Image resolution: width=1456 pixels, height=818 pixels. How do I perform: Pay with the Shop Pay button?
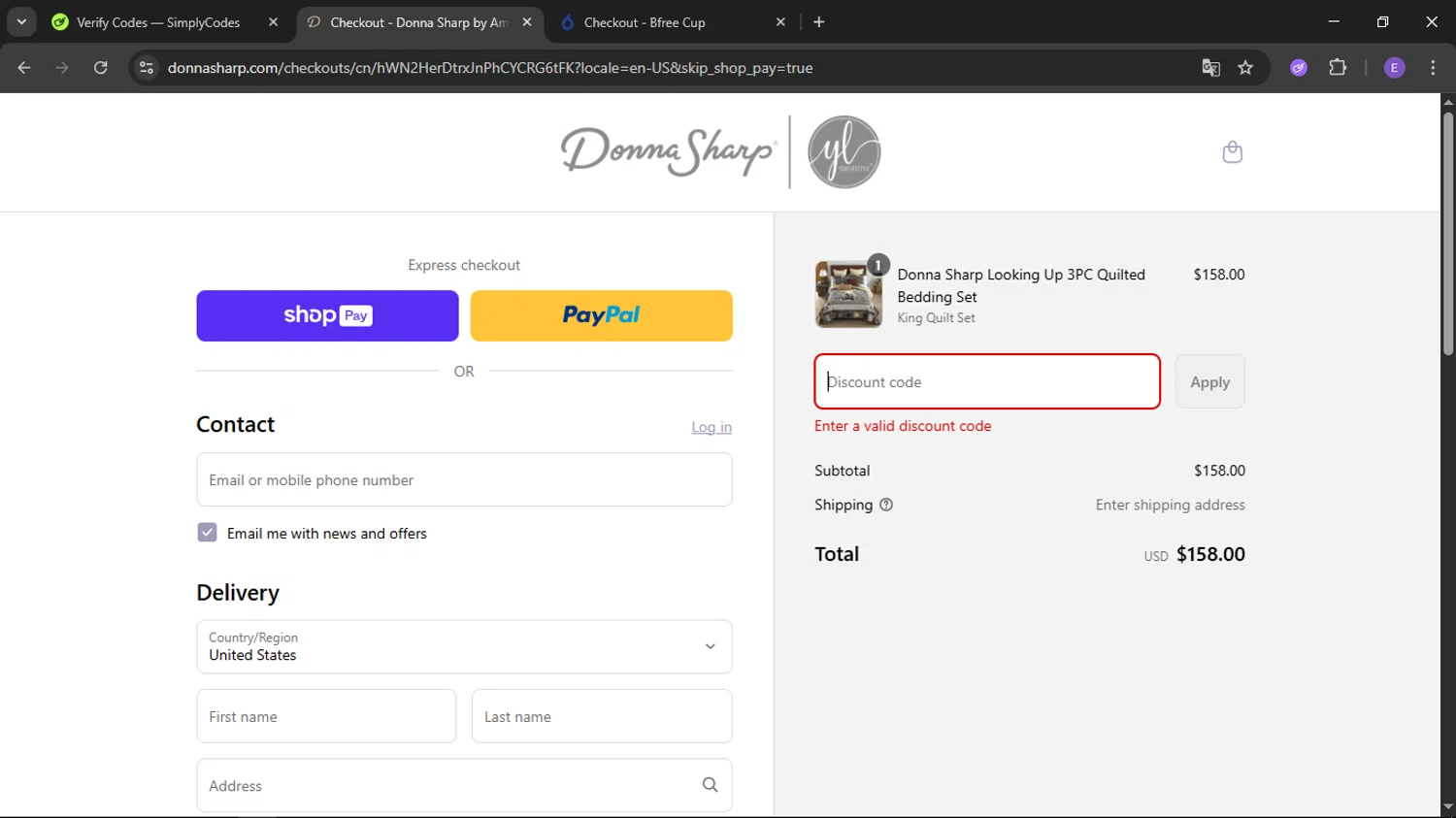tap(327, 315)
